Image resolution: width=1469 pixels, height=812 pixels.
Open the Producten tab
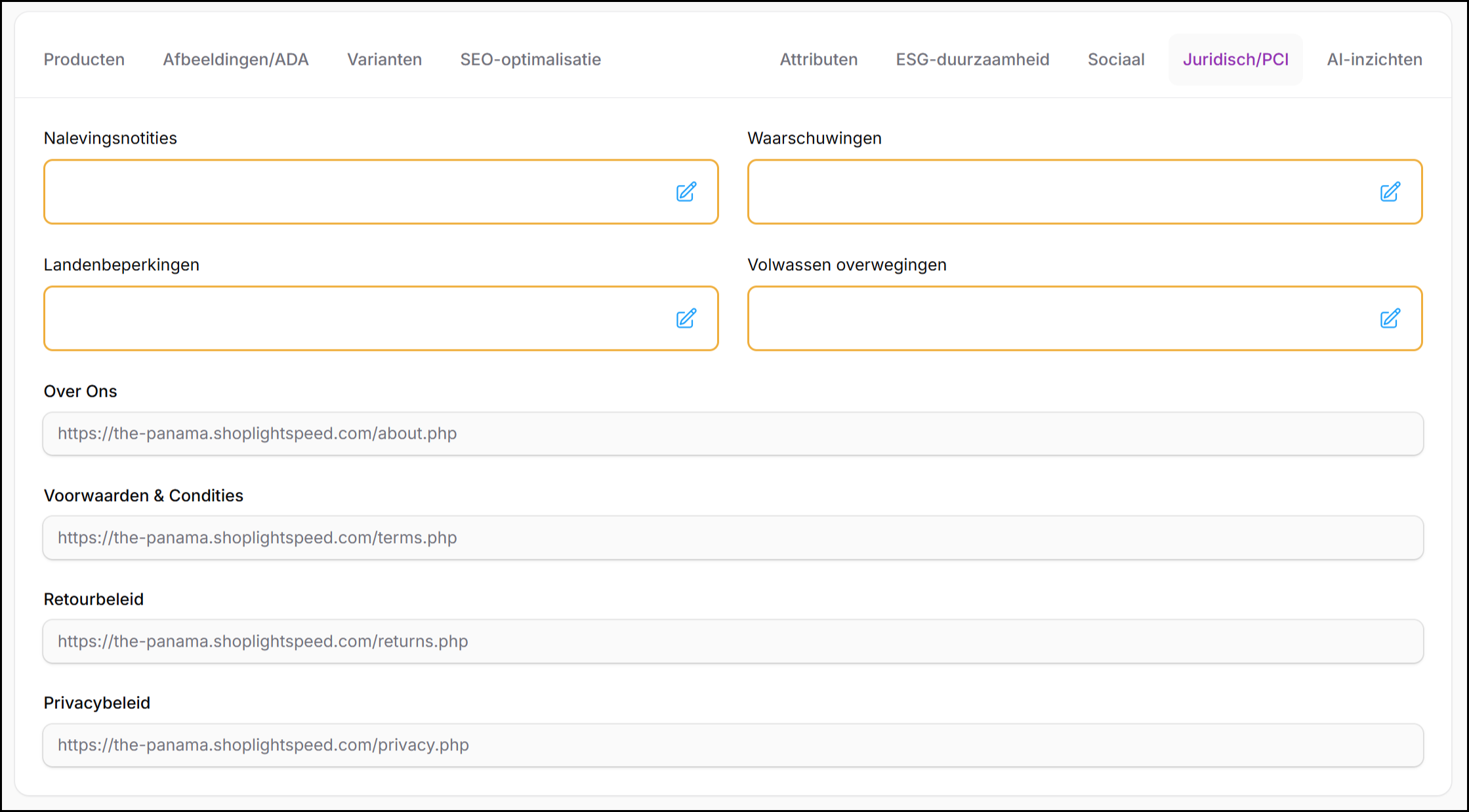(x=84, y=60)
